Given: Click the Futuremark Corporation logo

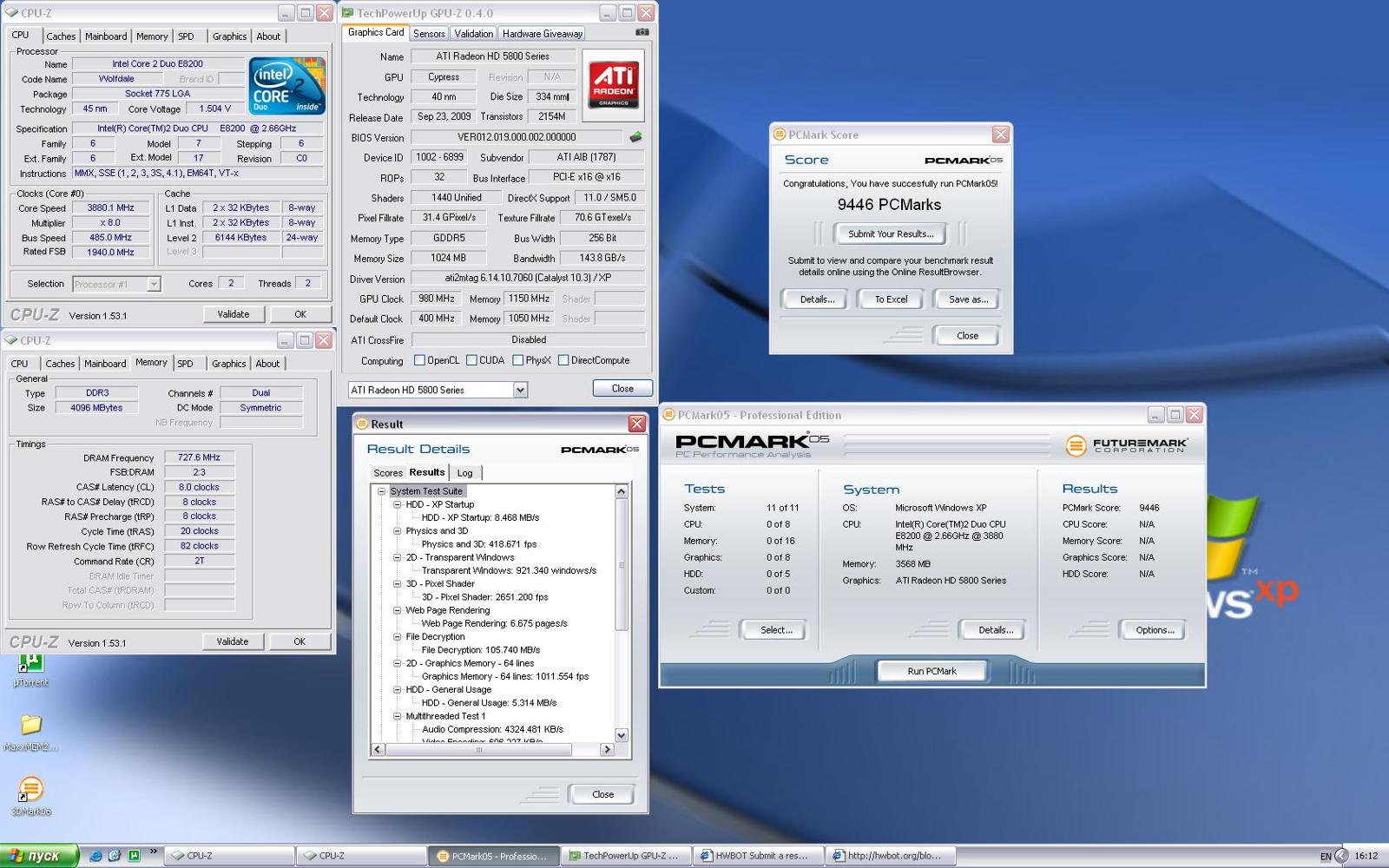Looking at the screenshot, I should coord(1126,445).
